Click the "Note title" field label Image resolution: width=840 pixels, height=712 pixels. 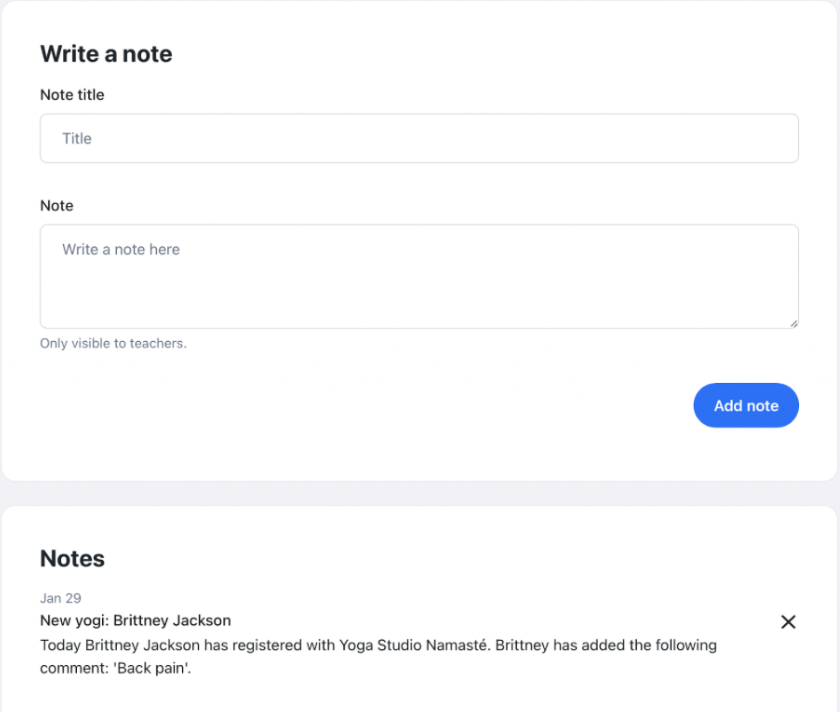[72, 95]
